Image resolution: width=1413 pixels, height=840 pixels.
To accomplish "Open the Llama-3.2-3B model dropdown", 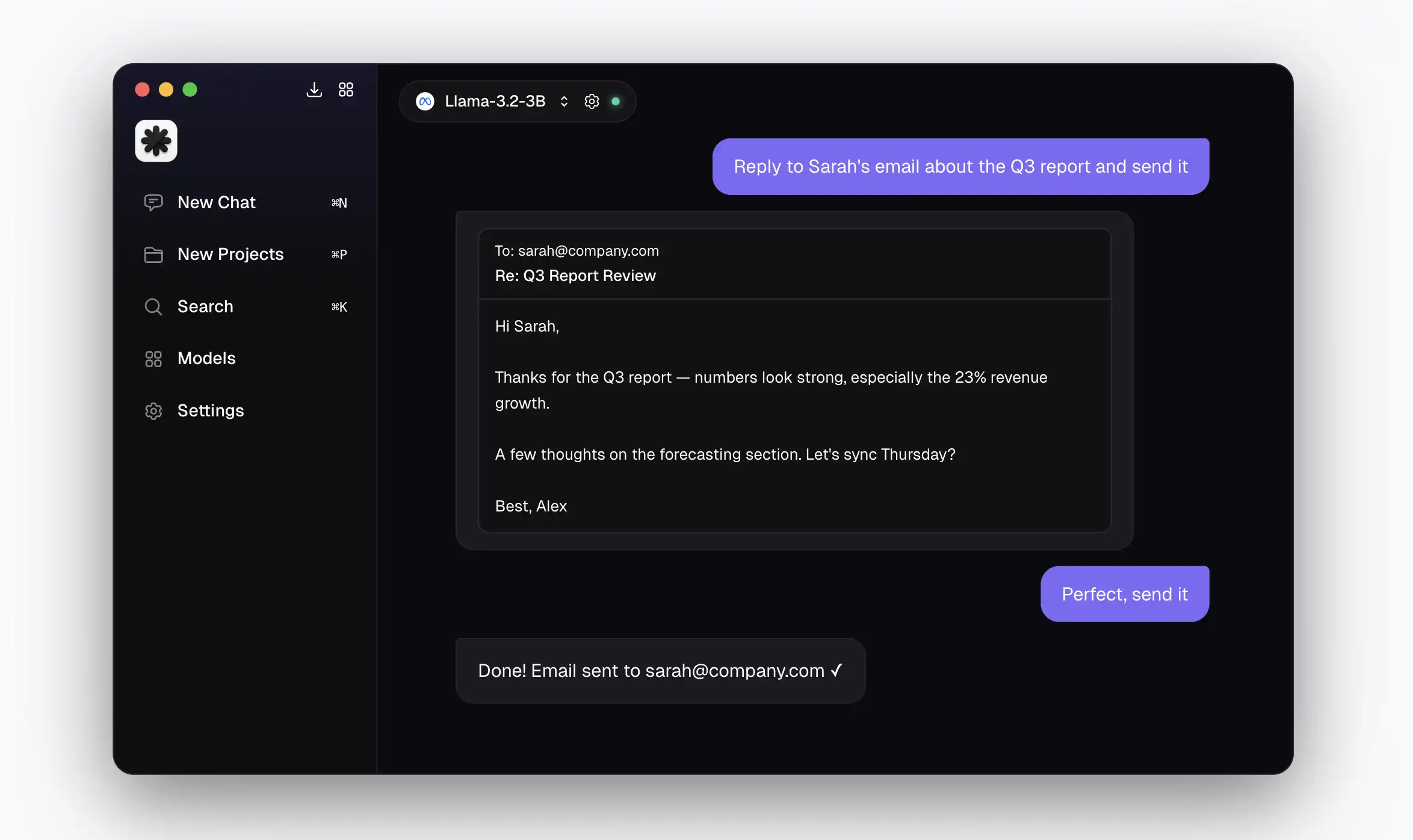I will pos(495,101).
